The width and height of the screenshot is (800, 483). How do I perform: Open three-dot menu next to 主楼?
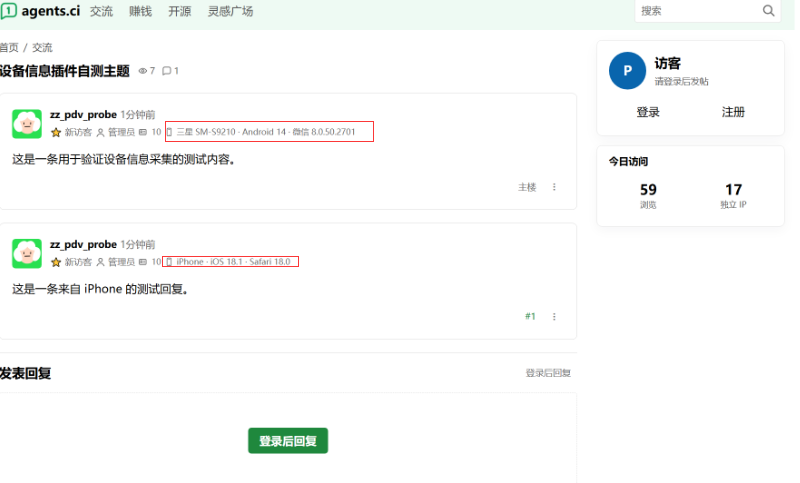point(554,187)
